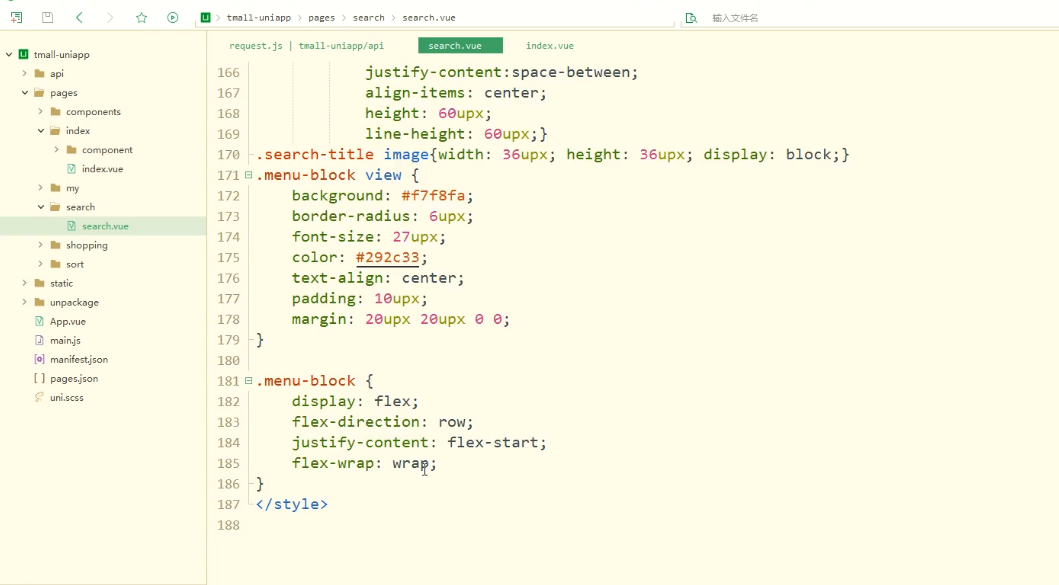Expand the my folder arrow
The height and width of the screenshot is (585, 1059).
(x=41, y=188)
